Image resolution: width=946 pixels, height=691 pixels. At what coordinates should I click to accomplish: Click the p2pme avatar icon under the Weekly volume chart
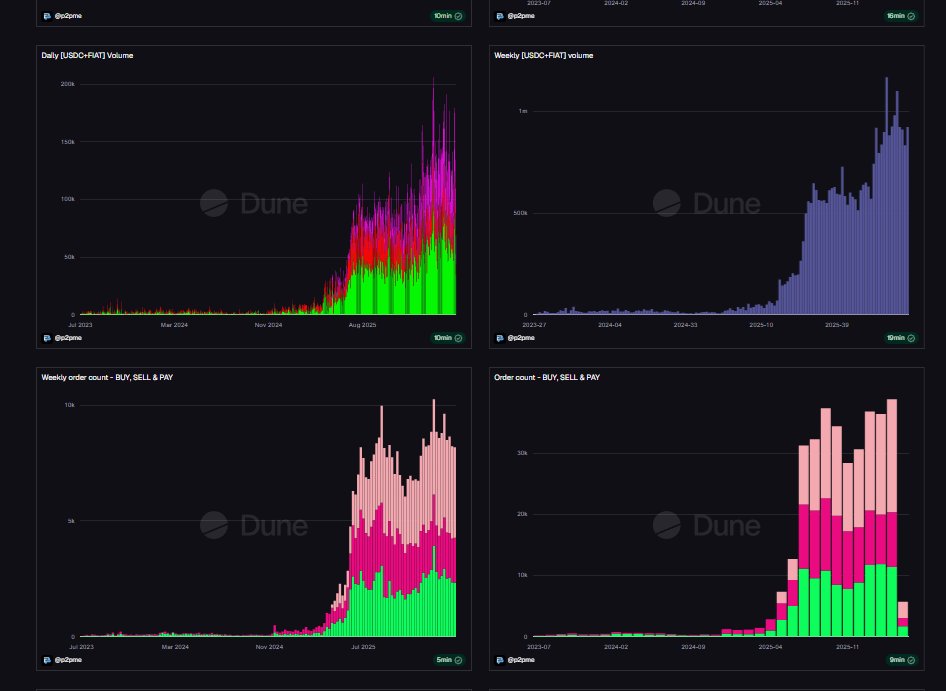point(499,338)
